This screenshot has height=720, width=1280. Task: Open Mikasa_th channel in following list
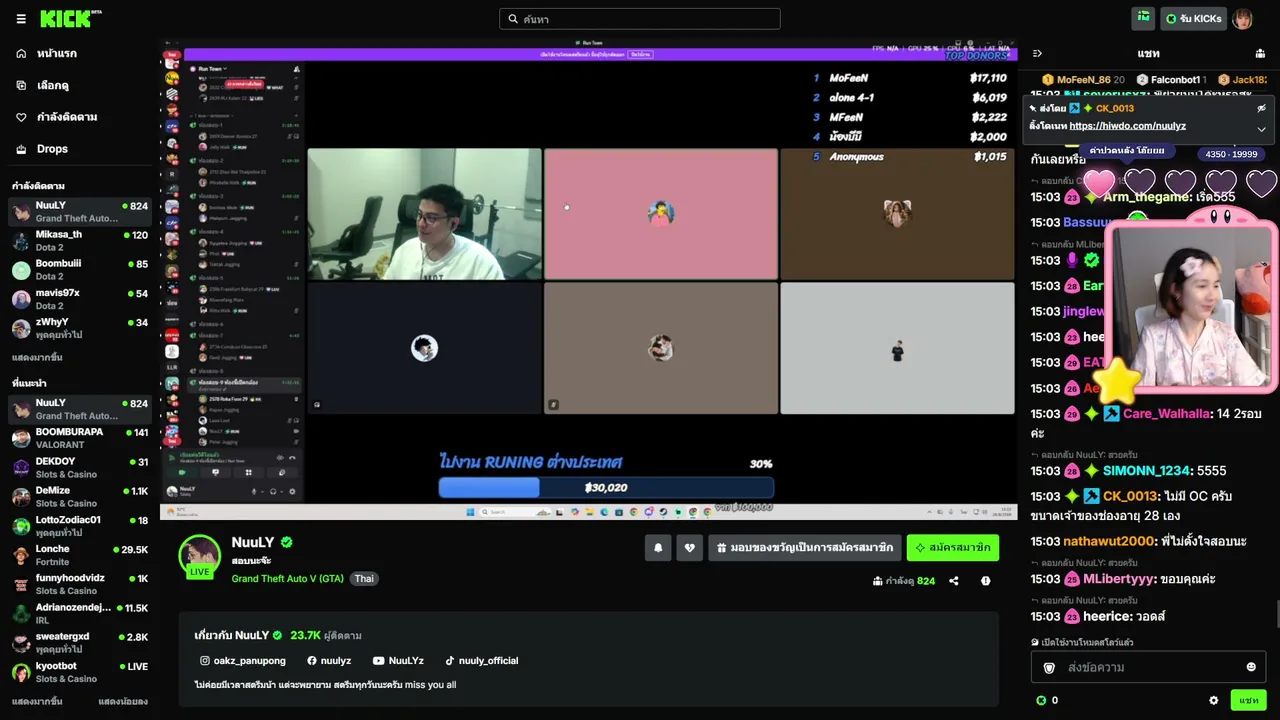pos(80,241)
